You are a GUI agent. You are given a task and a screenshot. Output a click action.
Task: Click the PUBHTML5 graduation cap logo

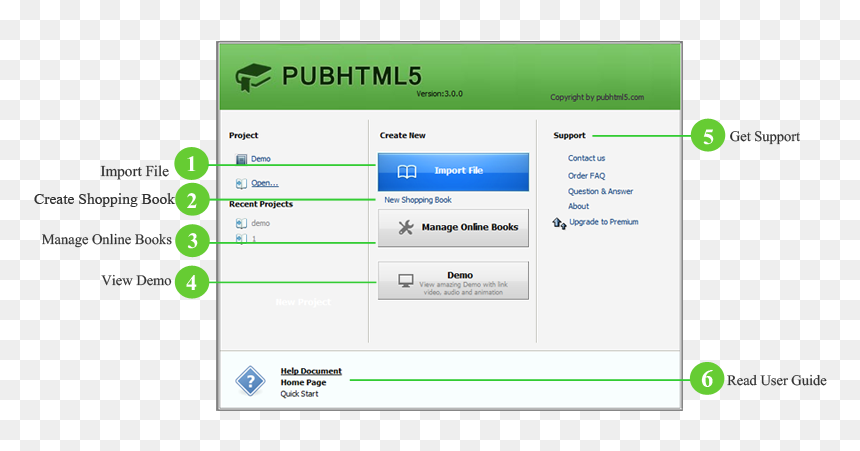(x=253, y=77)
